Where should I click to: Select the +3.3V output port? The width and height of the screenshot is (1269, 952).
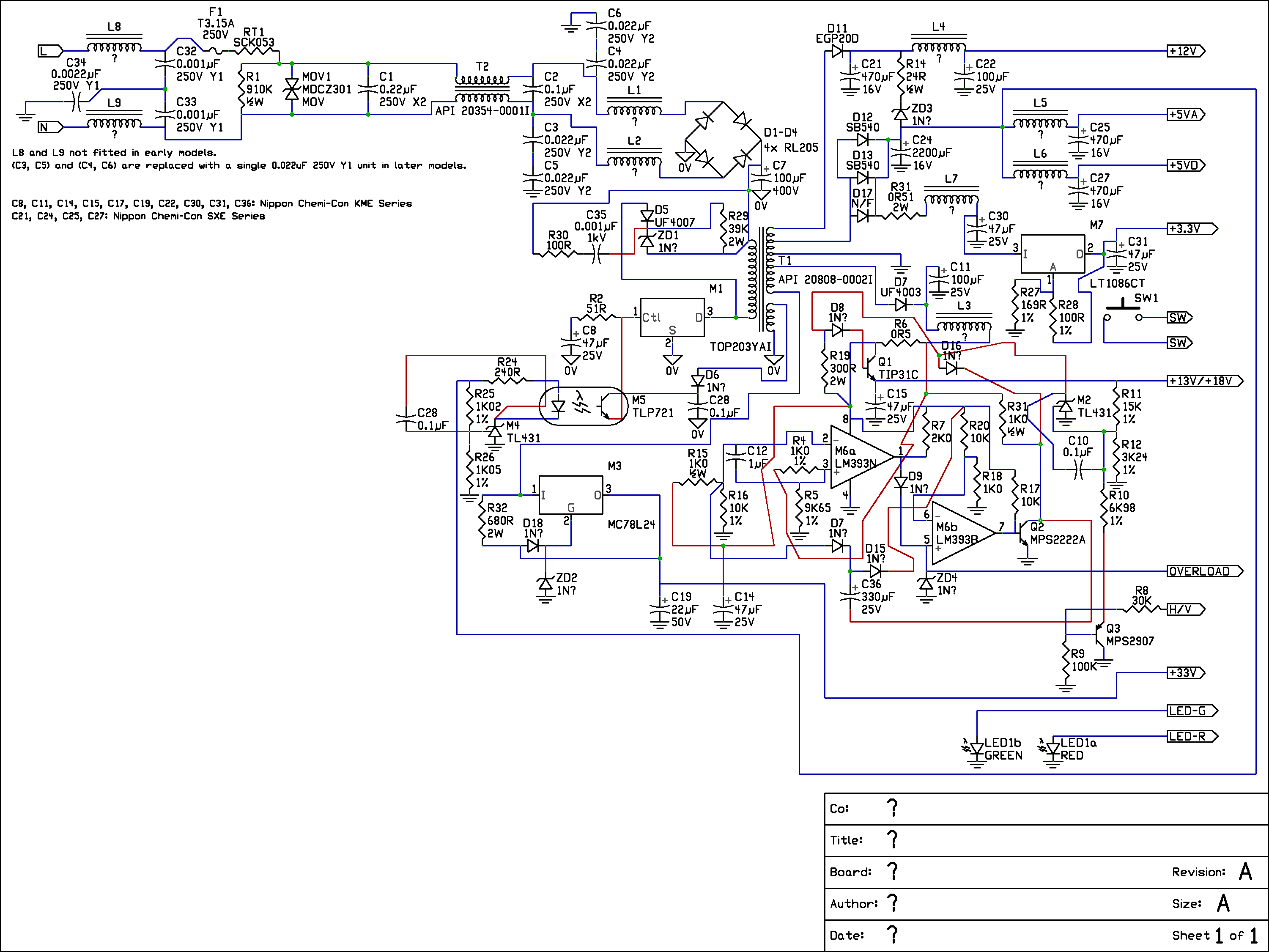pos(1193,228)
